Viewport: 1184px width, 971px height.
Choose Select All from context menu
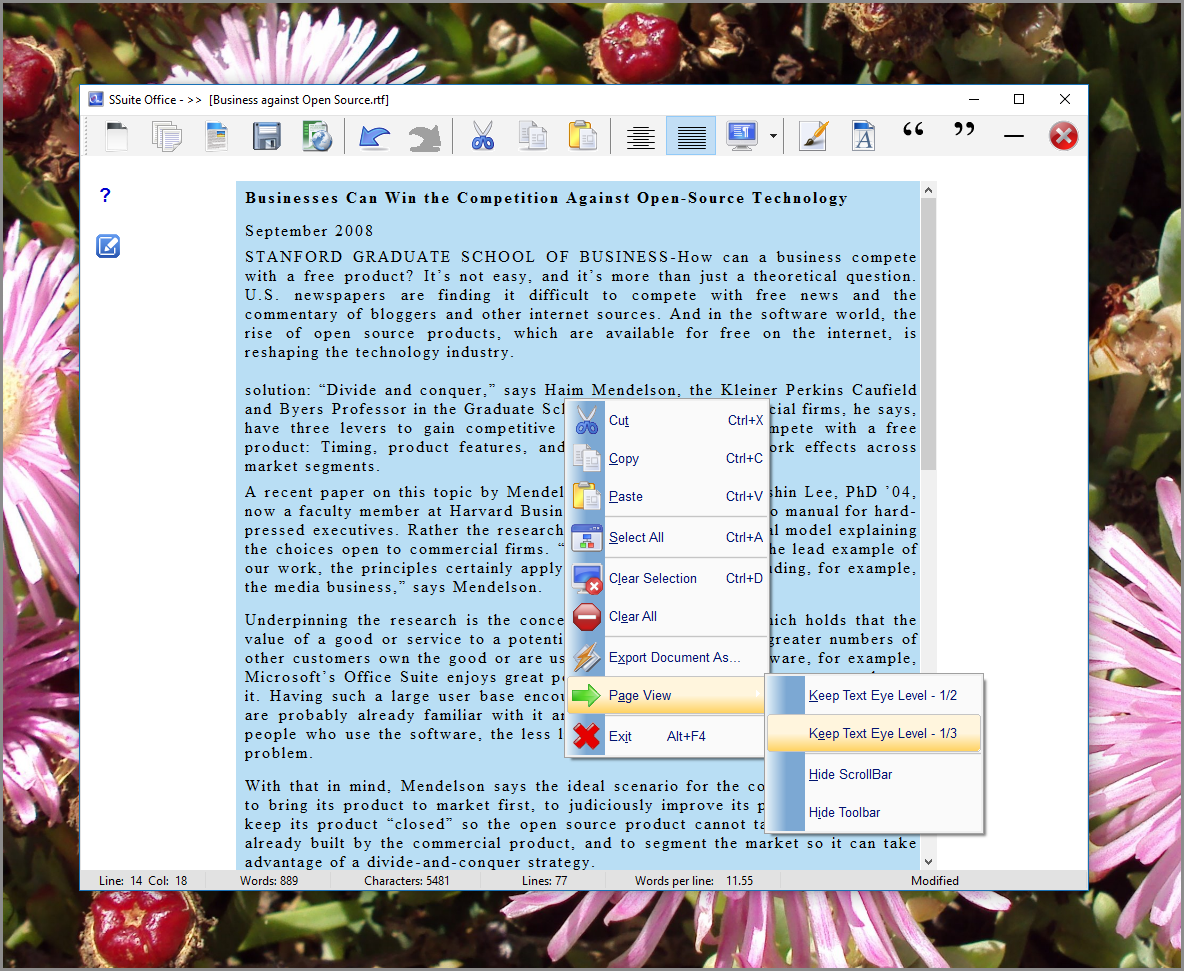coord(636,537)
